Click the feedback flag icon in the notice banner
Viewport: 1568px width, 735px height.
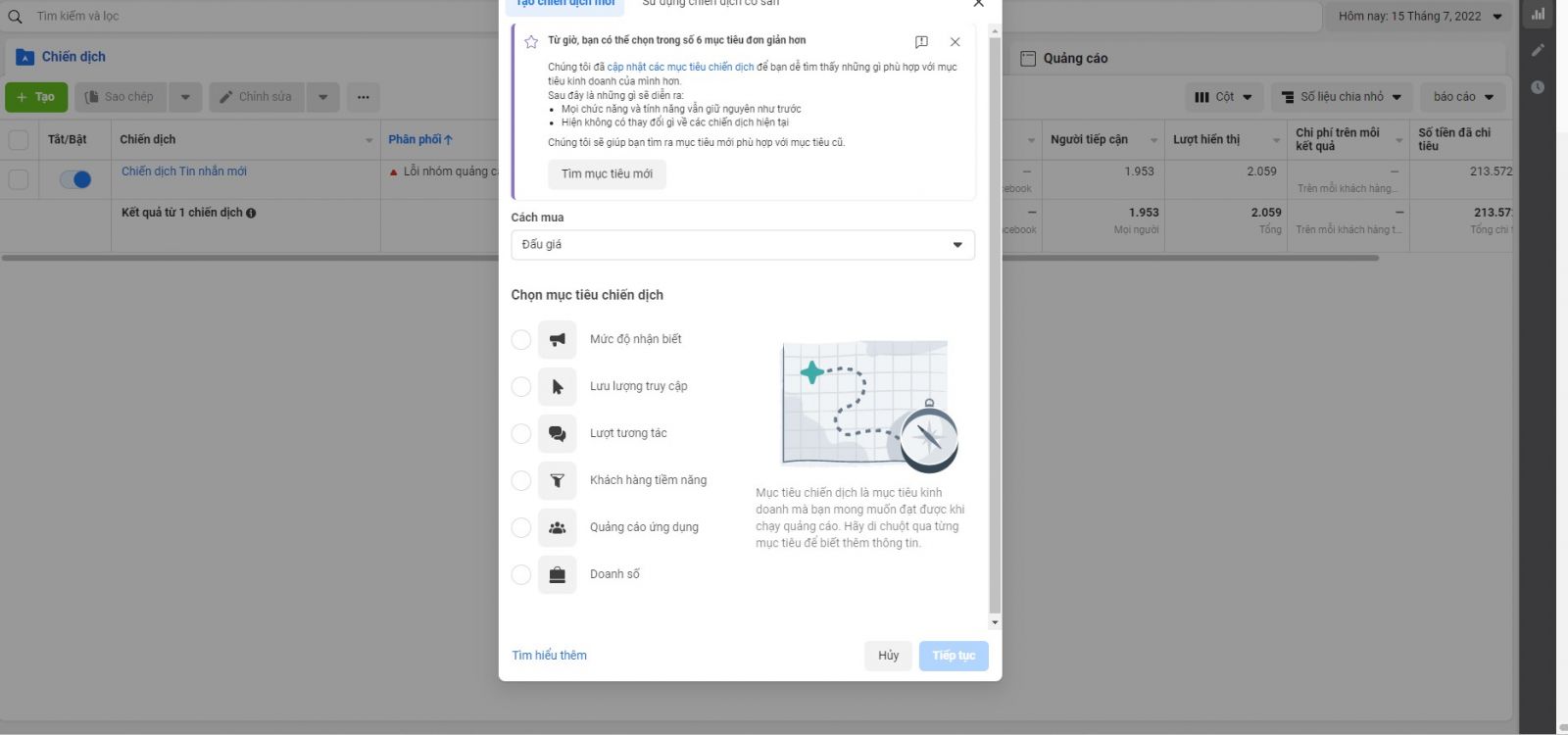tap(921, 41)
